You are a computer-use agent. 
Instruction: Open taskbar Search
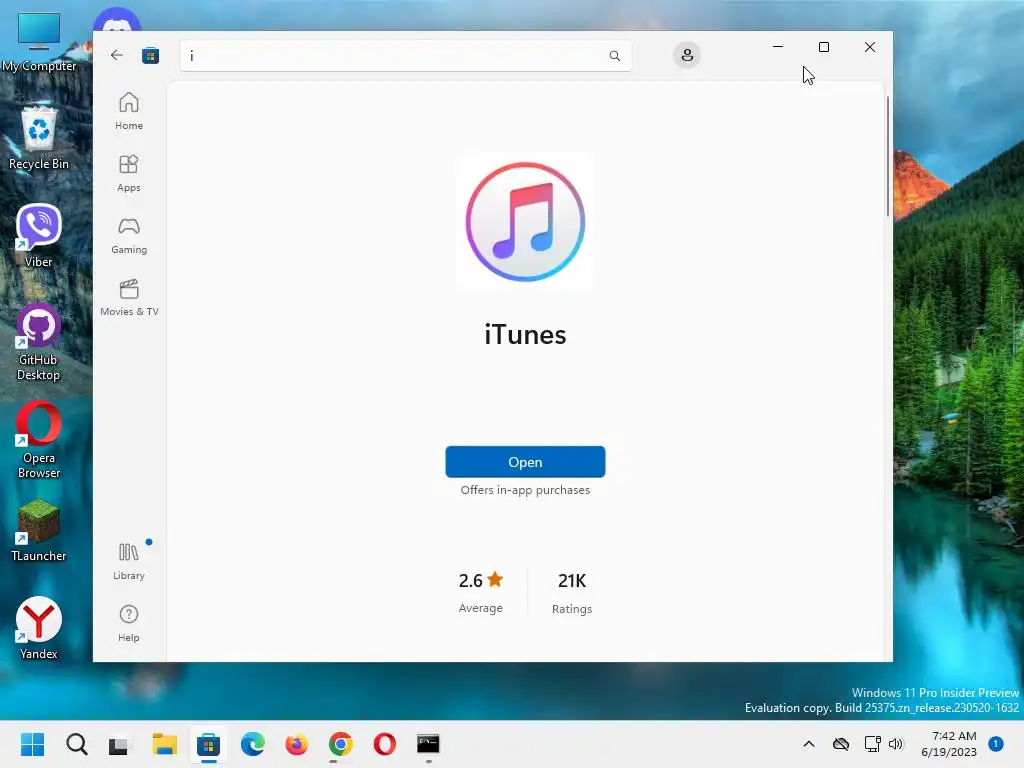(76, 744)
